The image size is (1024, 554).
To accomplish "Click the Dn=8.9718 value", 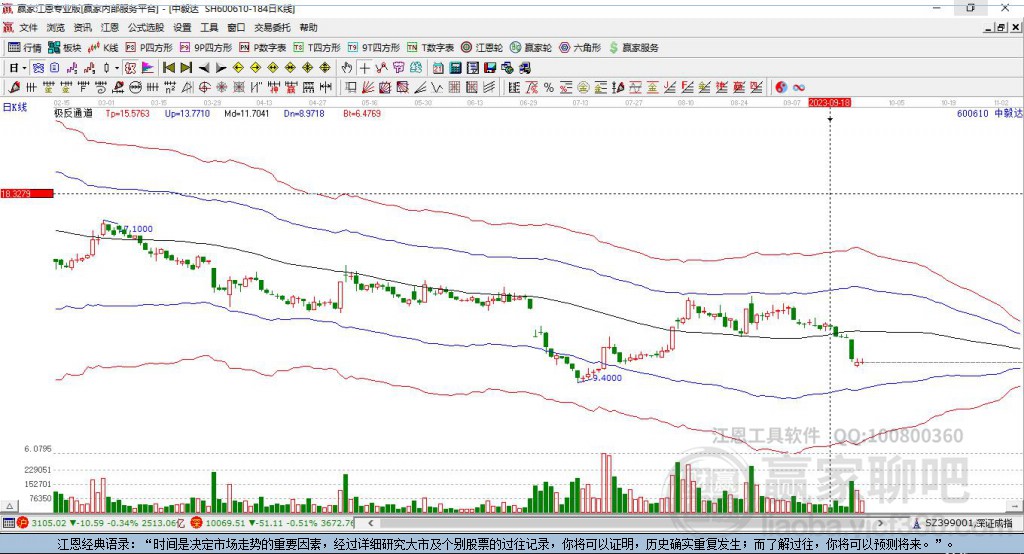I will tap(304, 113).
